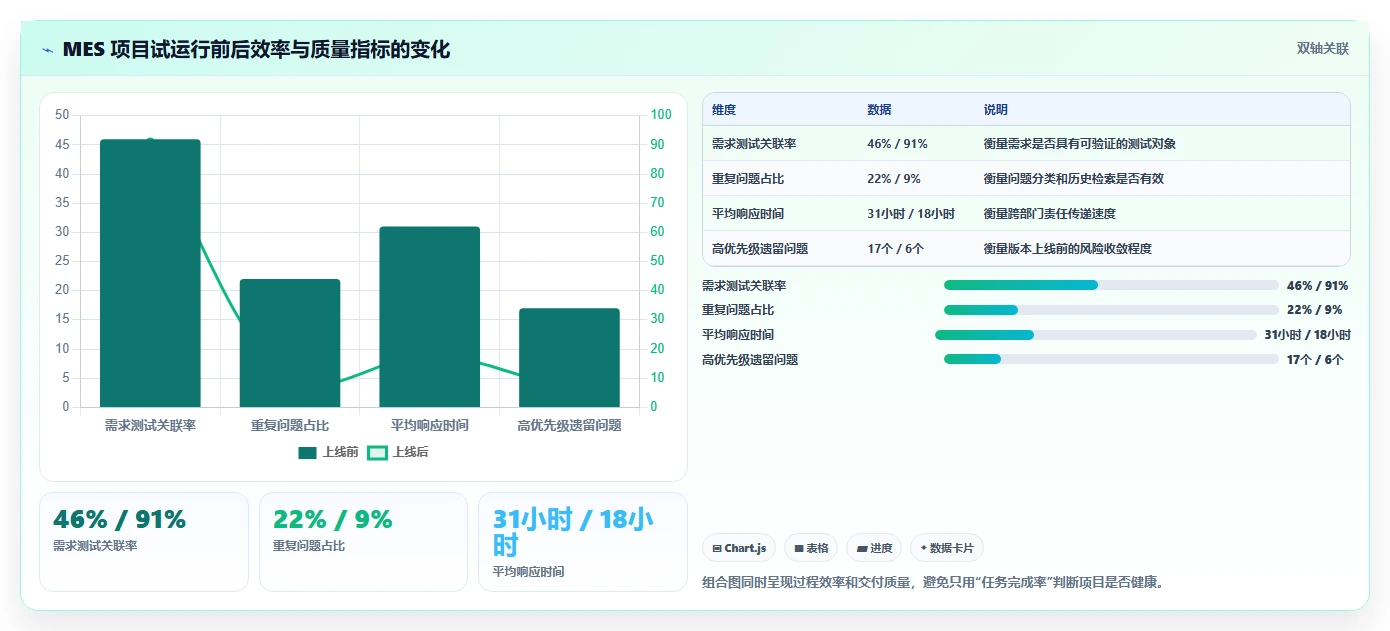Click the description 衡量跨部门责任传递速度

[x=1050, y=214]
